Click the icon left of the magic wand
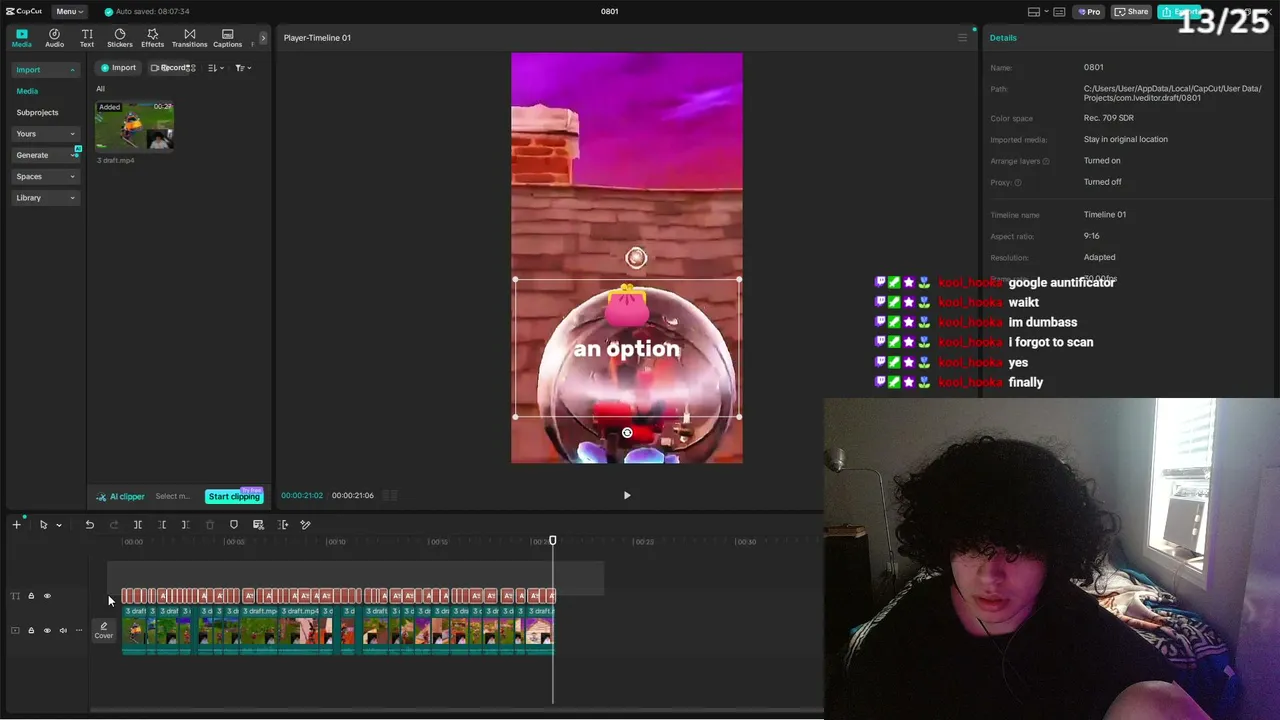 click(283, 525)
